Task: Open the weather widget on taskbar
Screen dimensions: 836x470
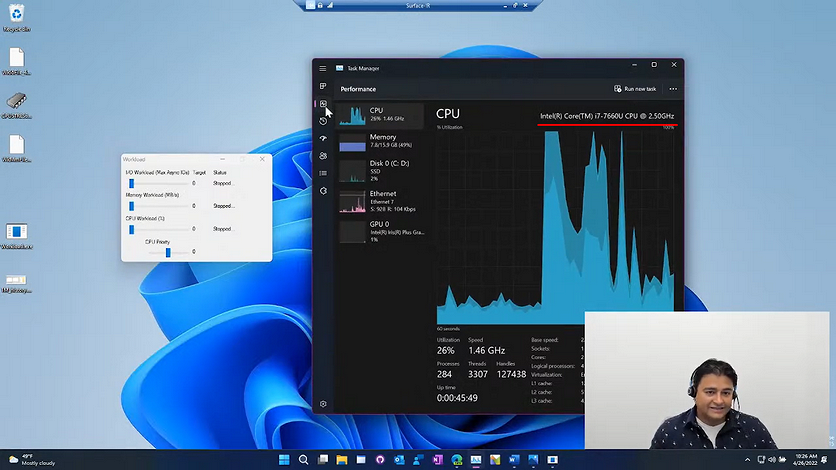Action: pos(32,459)
